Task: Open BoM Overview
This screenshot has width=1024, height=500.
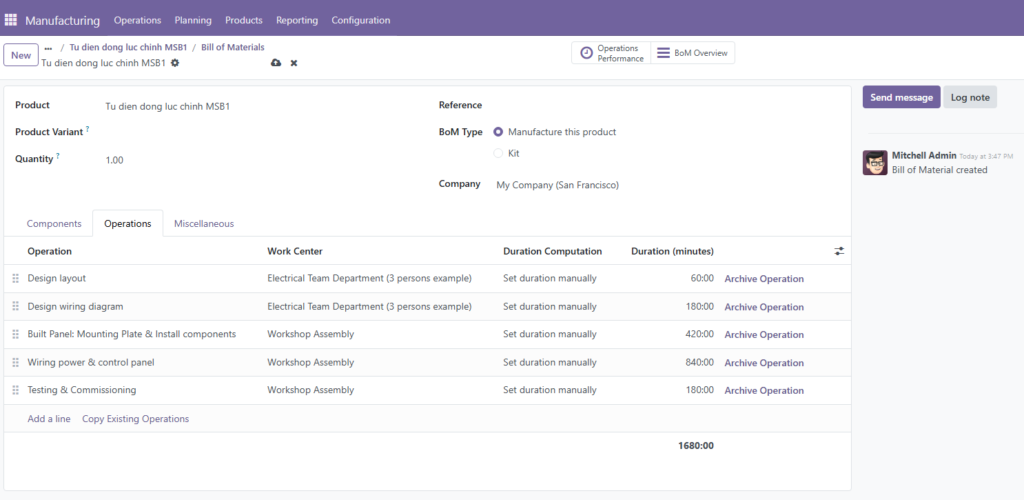Action: tap(693, 53)
